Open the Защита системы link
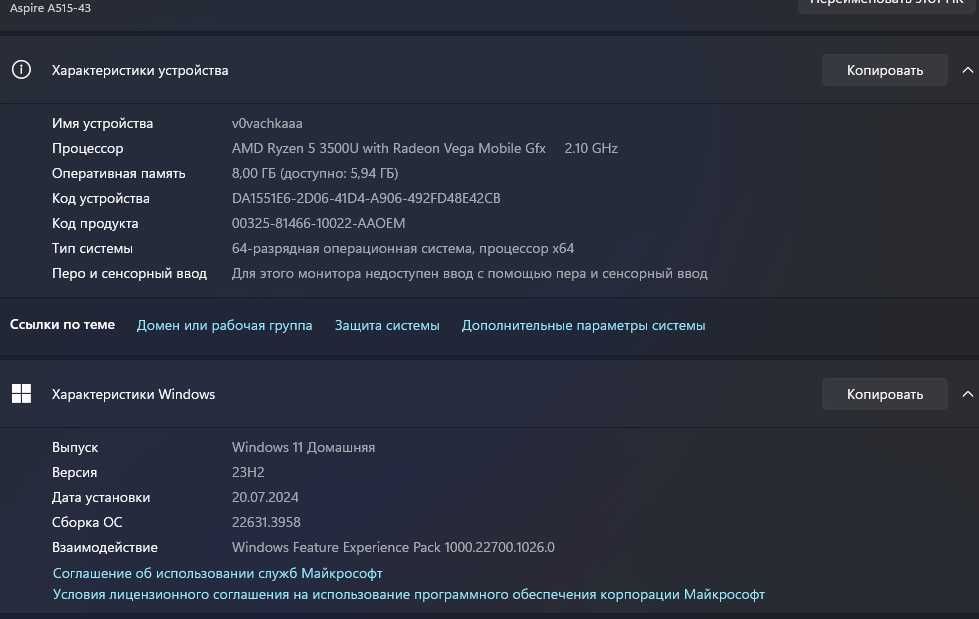Image resolution: width=979 pixels, height=619 pixels. tap(387, 325)
